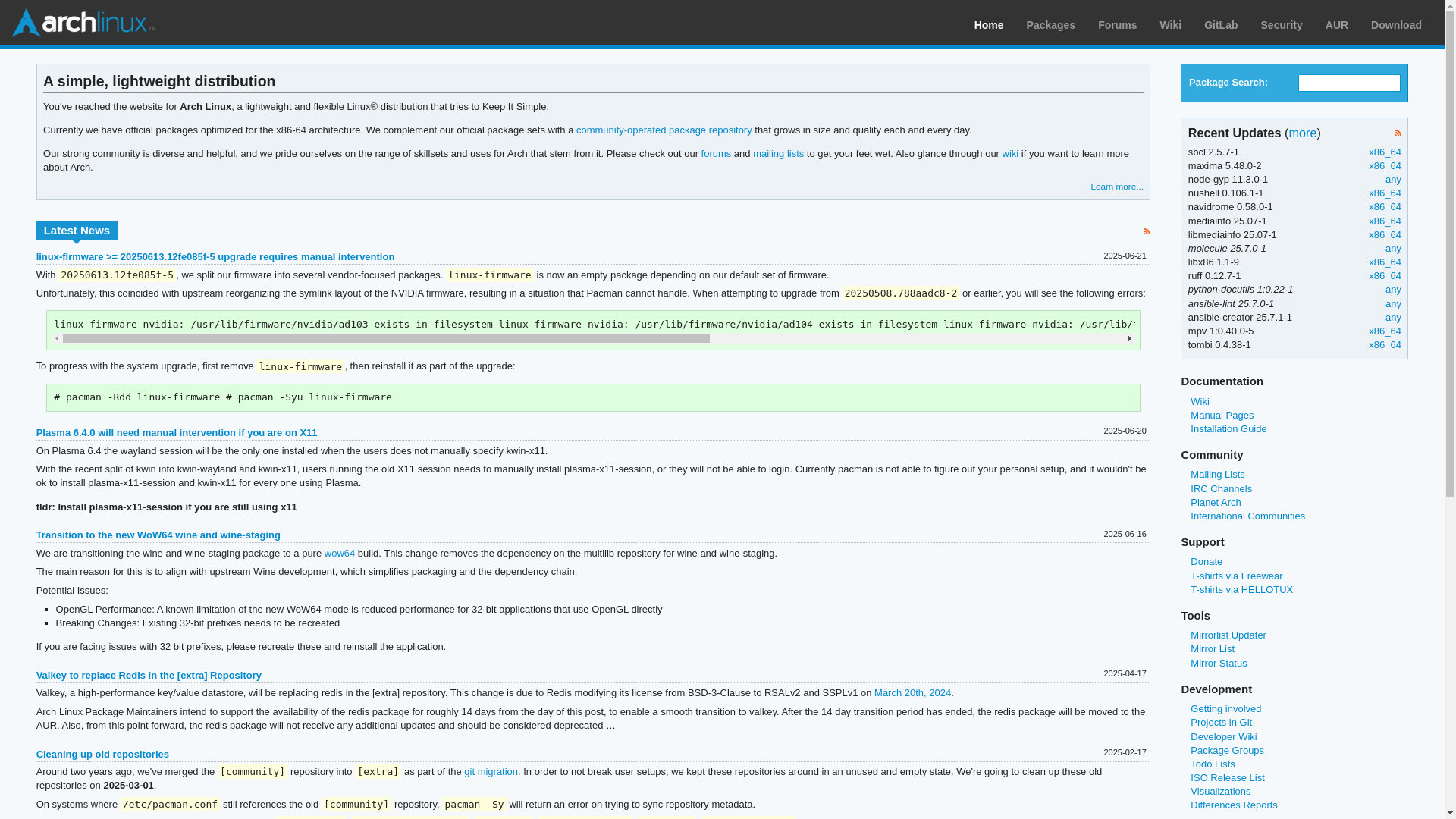Open the Developer Wiki link
Image resolution: width=1456 pixels, height=819 pixels.
pyautogui.click(x=1222, y=737)
